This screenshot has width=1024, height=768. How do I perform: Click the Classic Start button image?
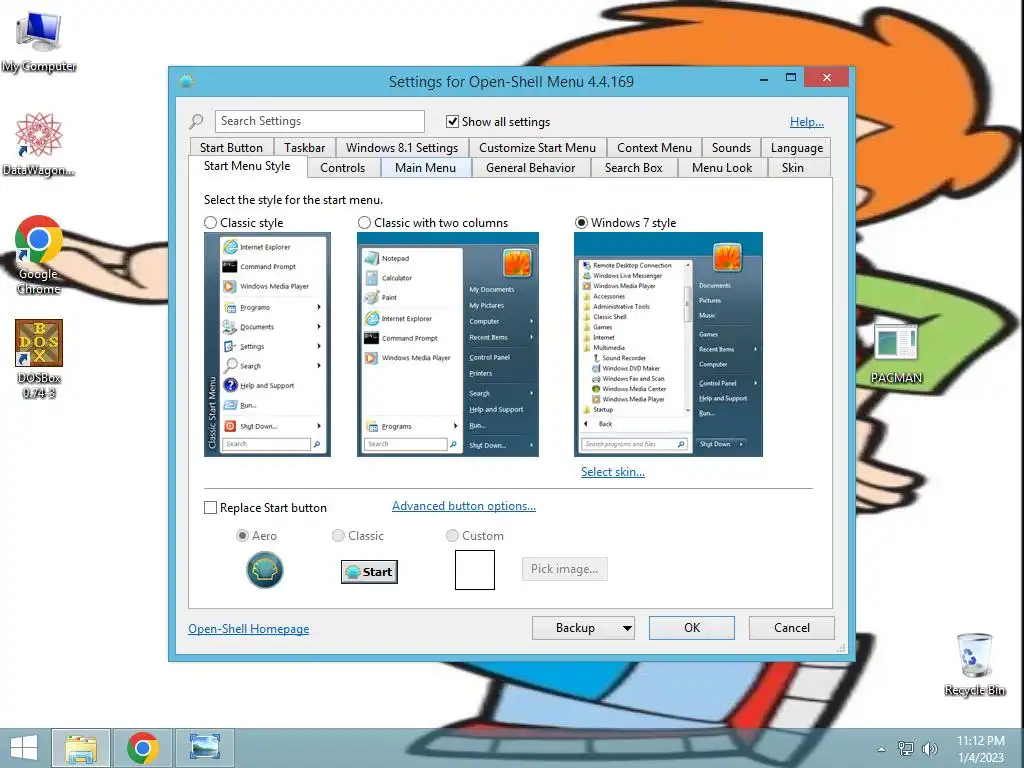(369, 572)
